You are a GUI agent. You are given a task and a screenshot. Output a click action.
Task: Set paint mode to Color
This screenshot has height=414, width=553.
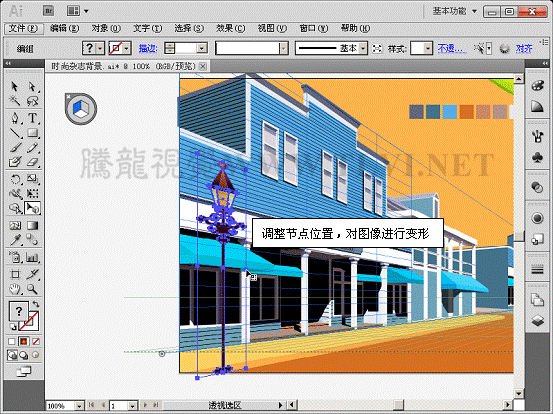point(12,341)
